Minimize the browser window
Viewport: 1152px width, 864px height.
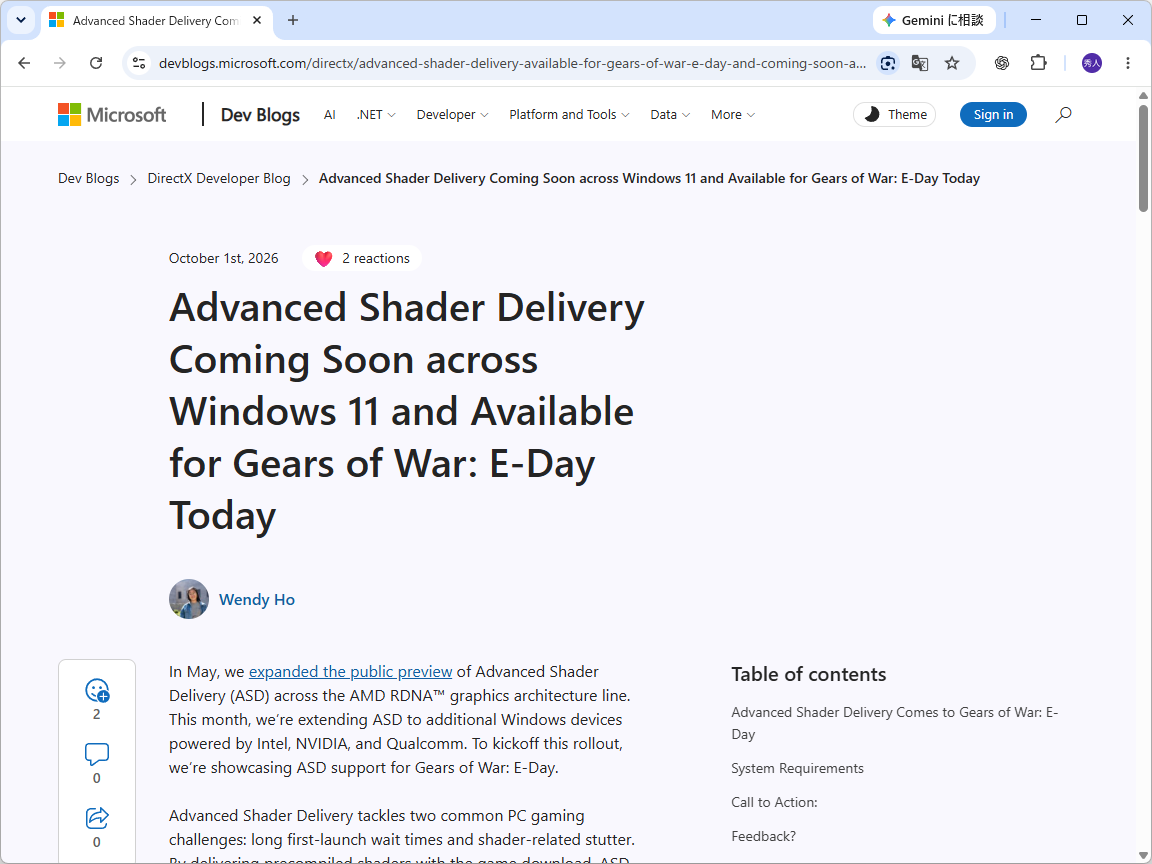tap(1036, 21)
